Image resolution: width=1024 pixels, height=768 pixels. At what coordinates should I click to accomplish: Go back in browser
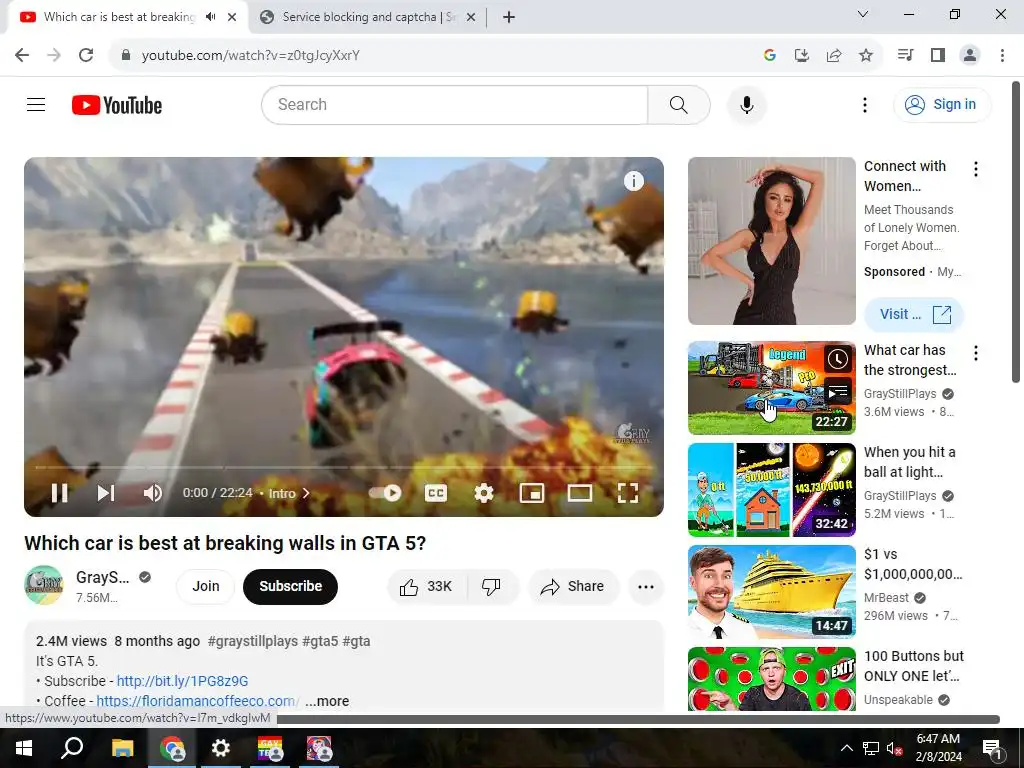point(22,55)
